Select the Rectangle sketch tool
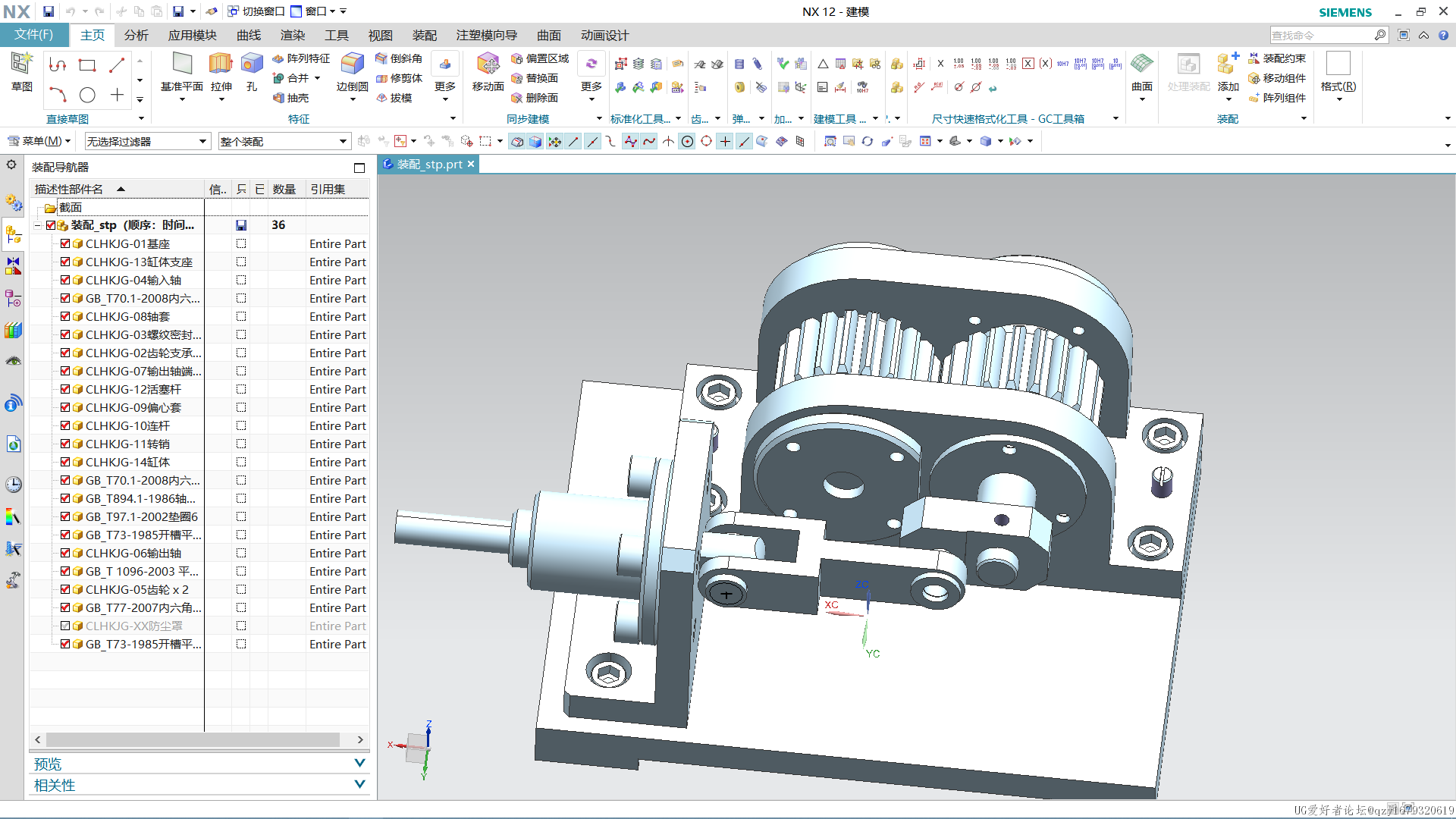The height and width of the screenshot is (819, 1456). pyautogui.click(x=87, y=65)
